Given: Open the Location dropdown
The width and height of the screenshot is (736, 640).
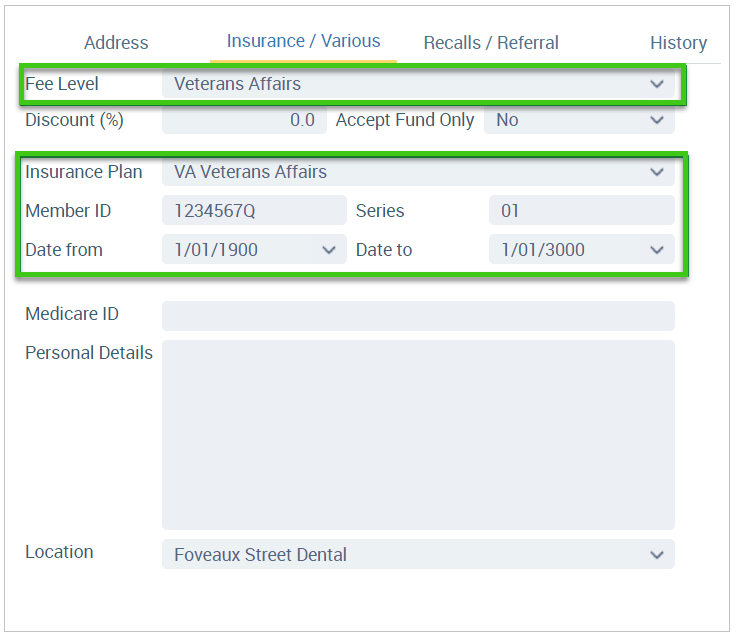Looking at the screenshot, I should pyautogui.click(x=418, y=554).
